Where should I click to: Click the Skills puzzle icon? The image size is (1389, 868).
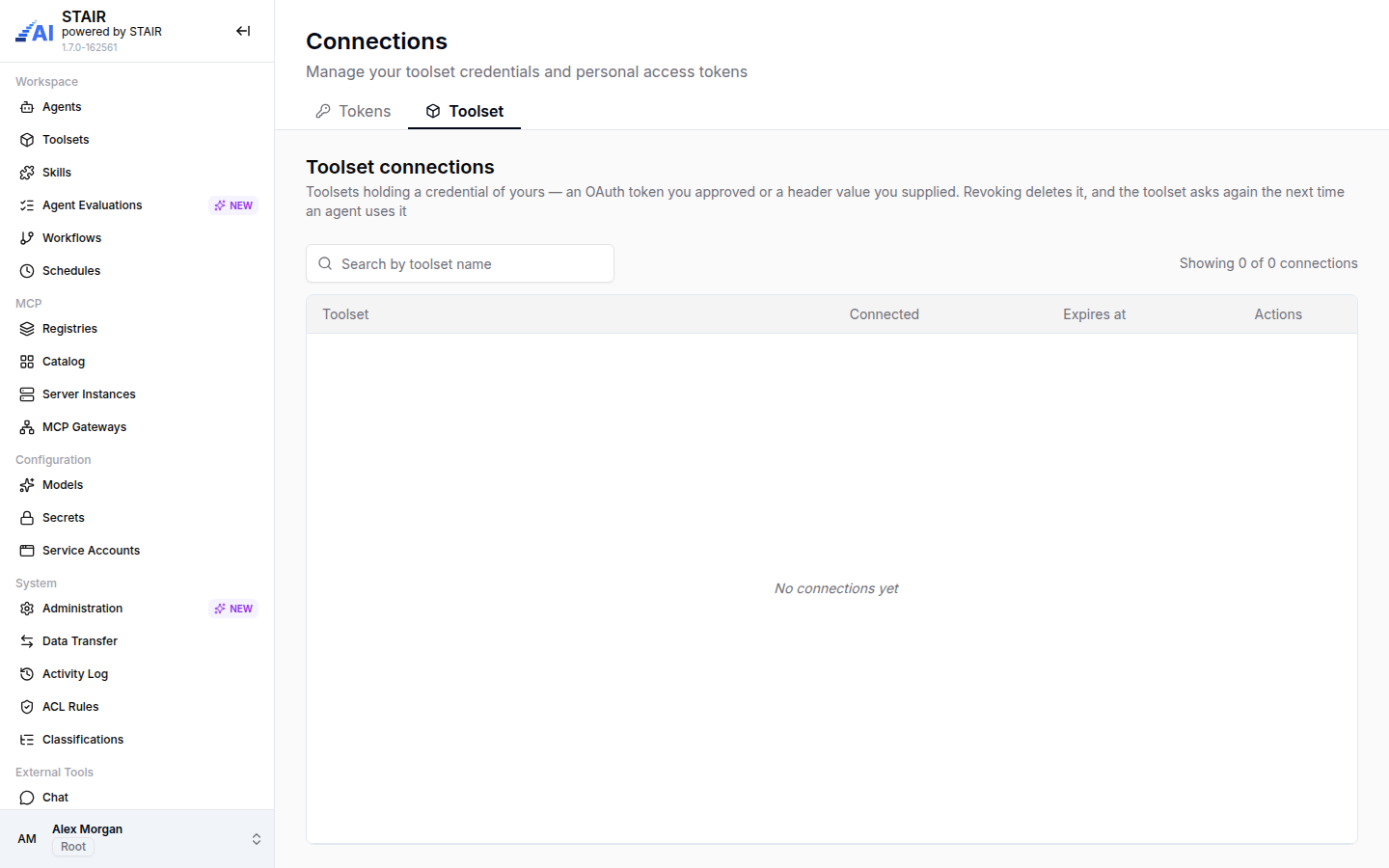pos(27,173)
